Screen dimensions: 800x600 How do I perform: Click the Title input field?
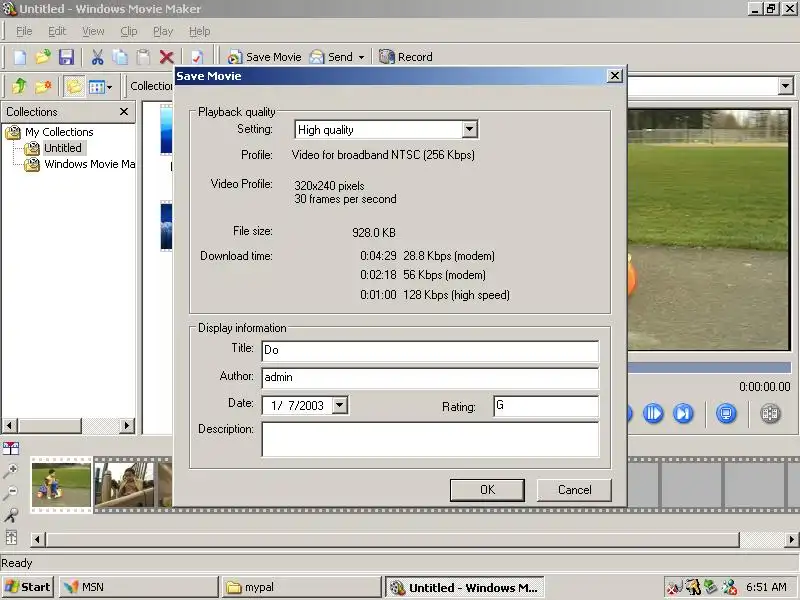click(430, 351)
